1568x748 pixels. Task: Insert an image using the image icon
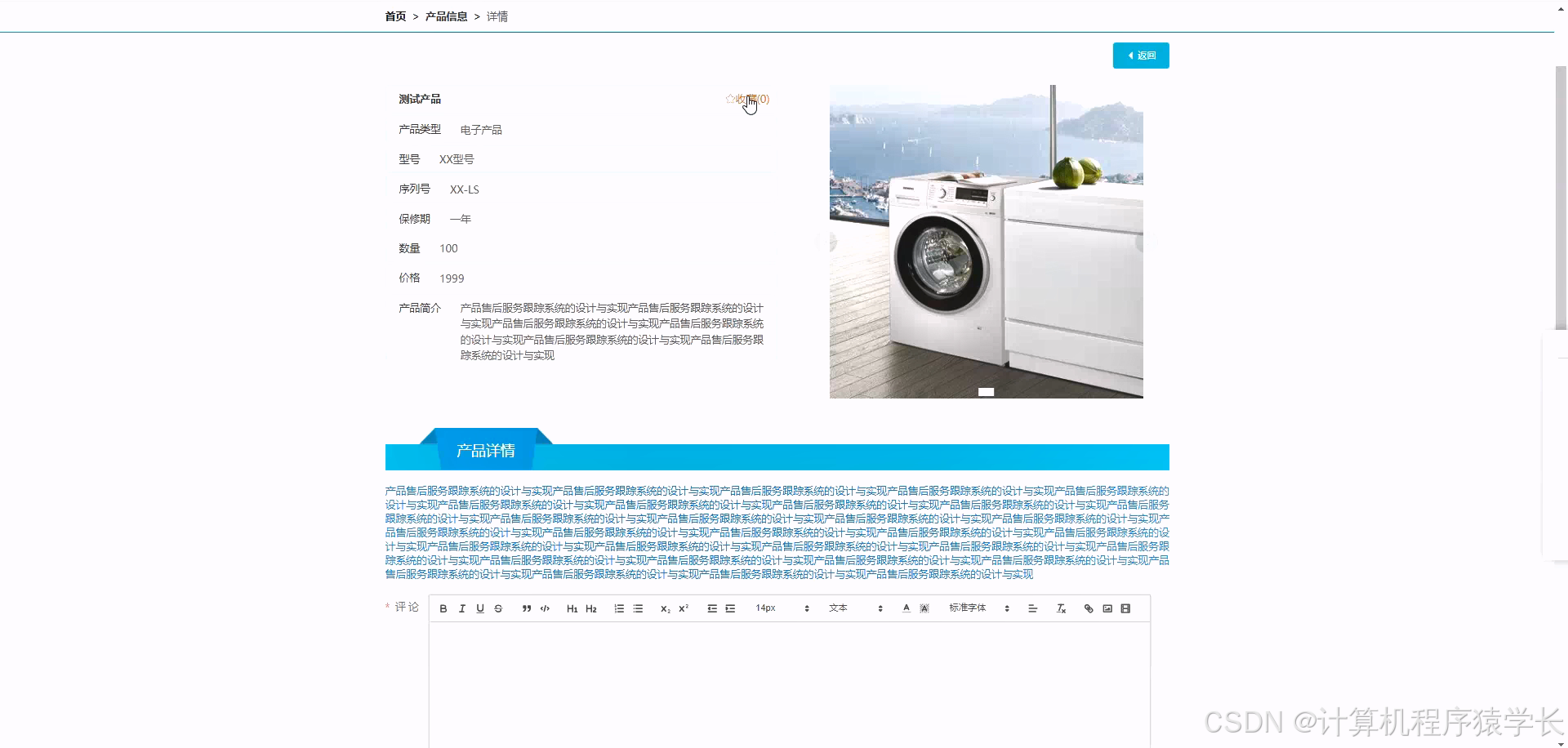(x=1107, y=608)
